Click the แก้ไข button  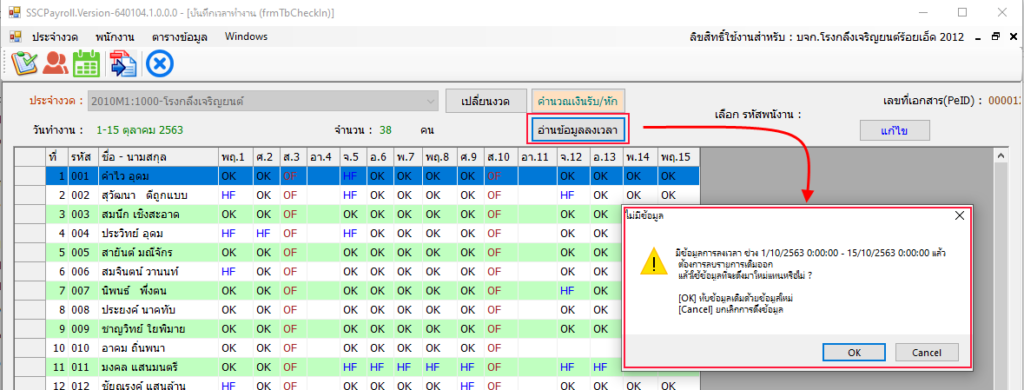click(x=894, y=131)
